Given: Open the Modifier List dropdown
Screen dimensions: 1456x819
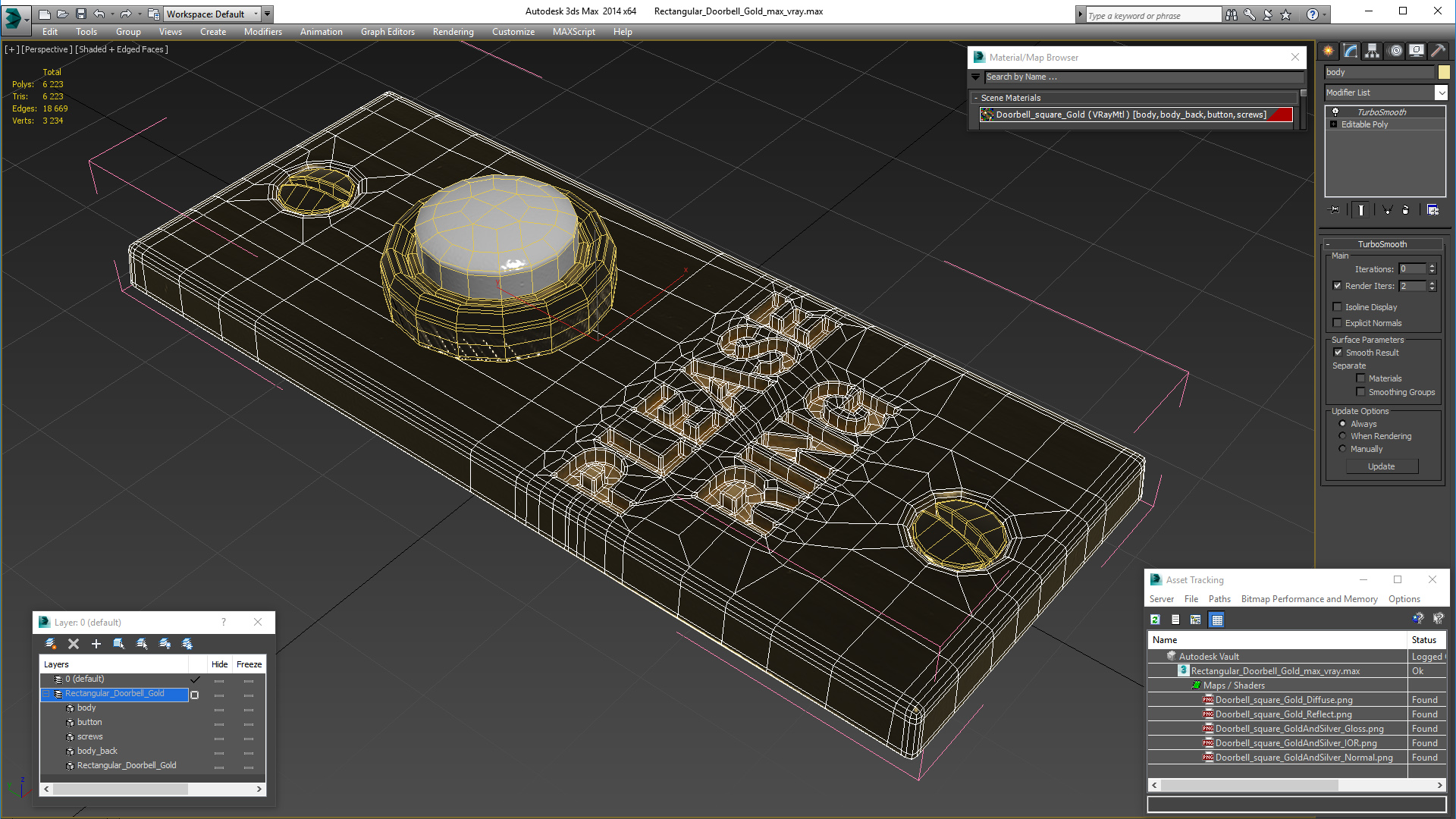Looking at the screenshot, I should [1441, 93].
